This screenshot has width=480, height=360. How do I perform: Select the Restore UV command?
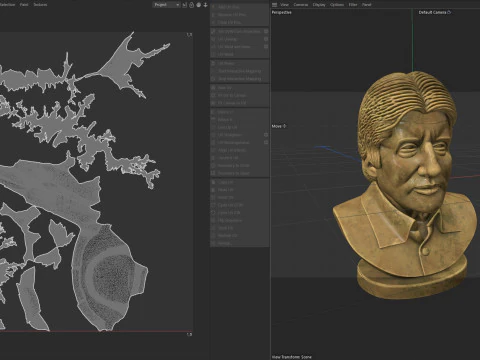240,236
